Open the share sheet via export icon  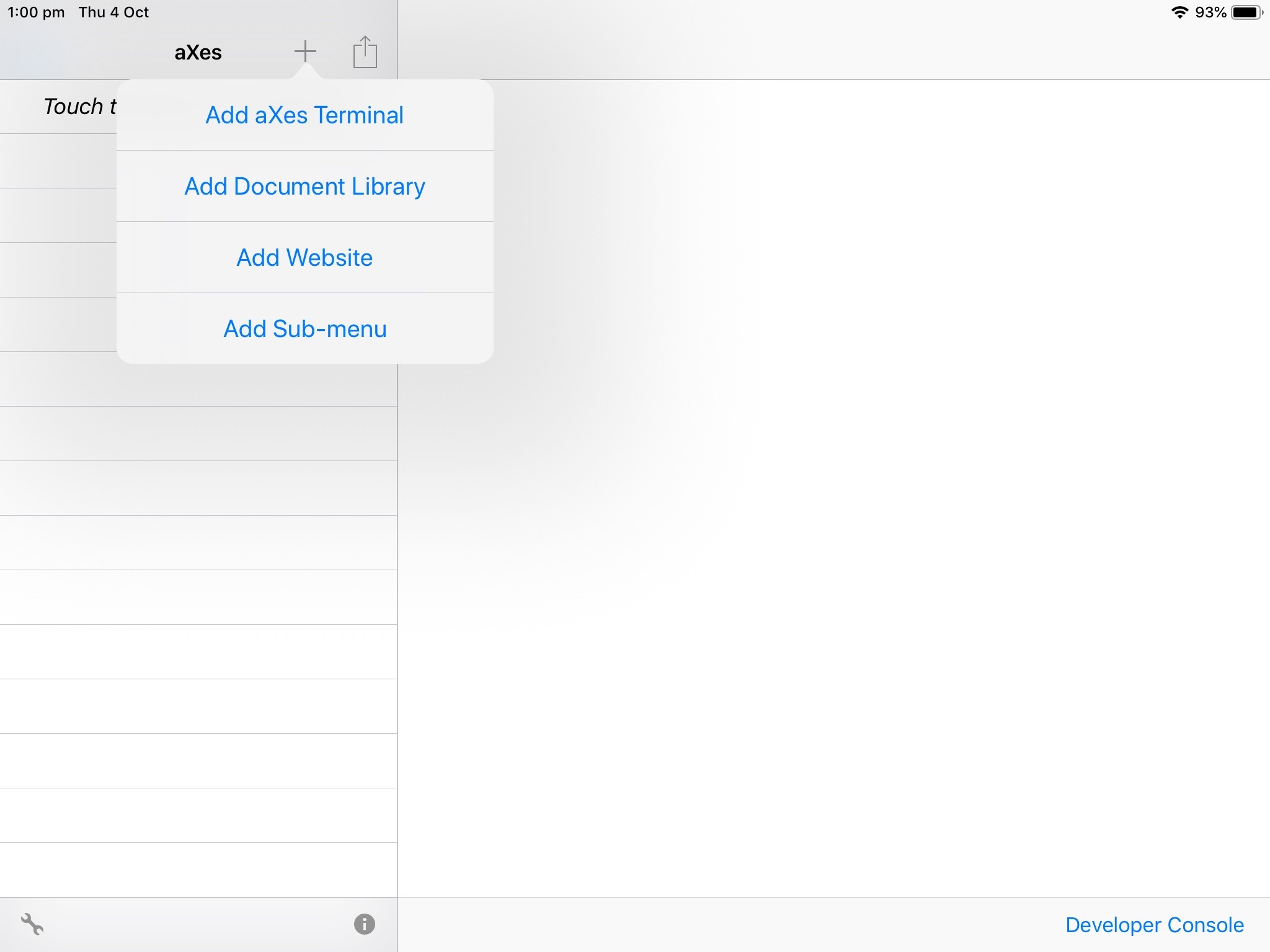[x=365, y=52]
